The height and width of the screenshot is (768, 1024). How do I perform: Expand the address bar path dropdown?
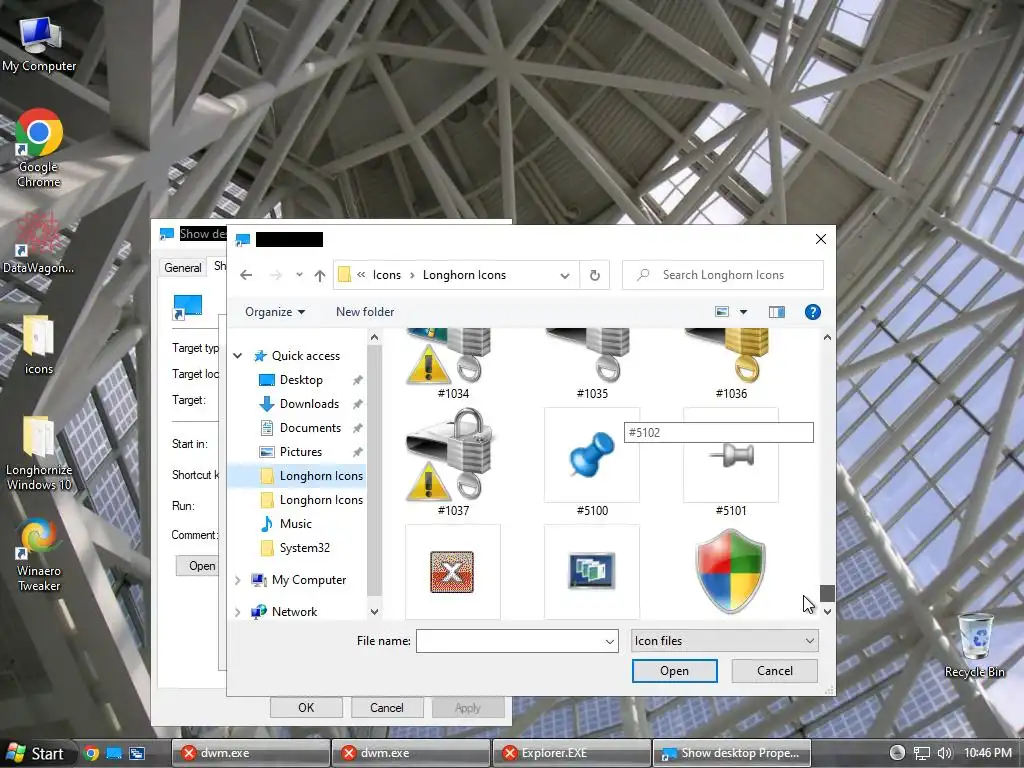point(565,275)
